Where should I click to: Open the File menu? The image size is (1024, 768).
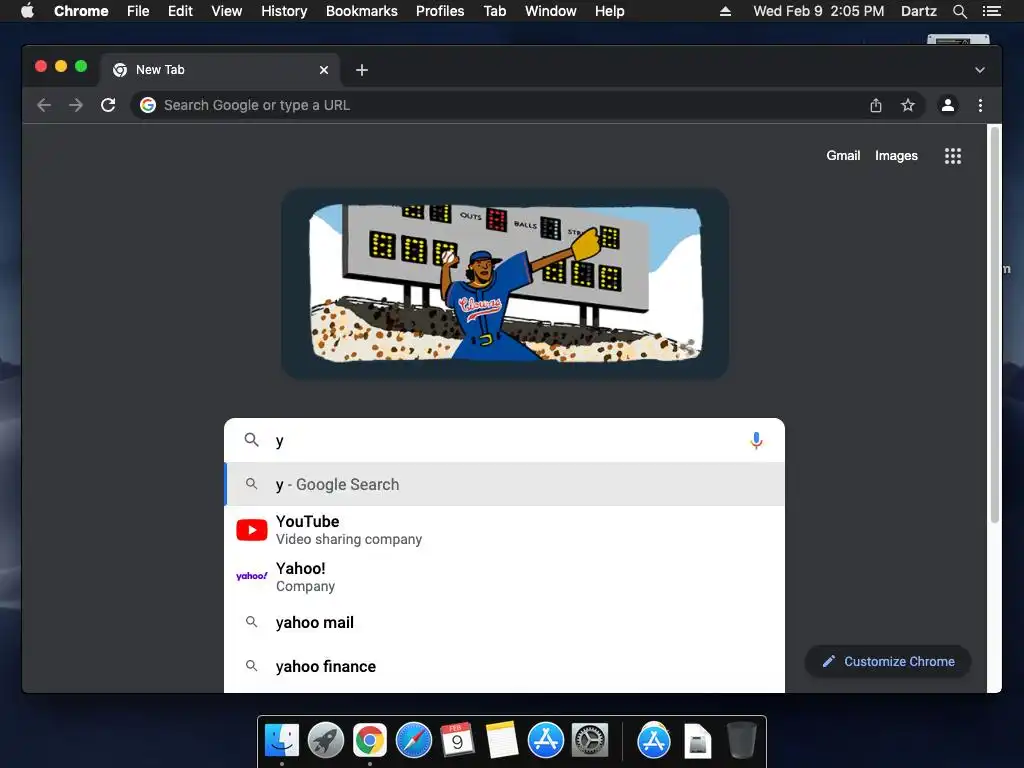coord(138,11)
